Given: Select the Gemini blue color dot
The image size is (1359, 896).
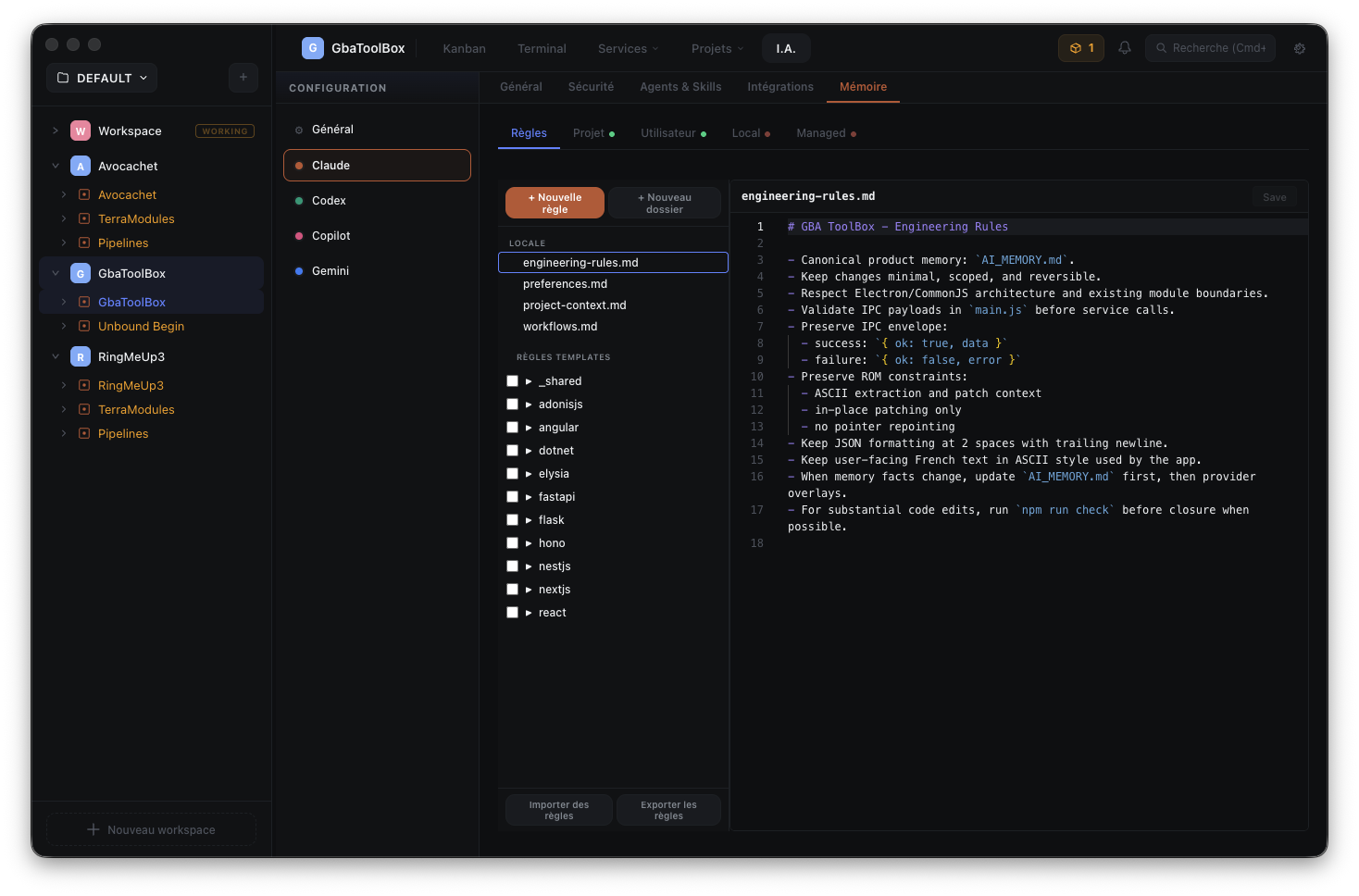Looking at the screenshot, I should tap(299, 271).
